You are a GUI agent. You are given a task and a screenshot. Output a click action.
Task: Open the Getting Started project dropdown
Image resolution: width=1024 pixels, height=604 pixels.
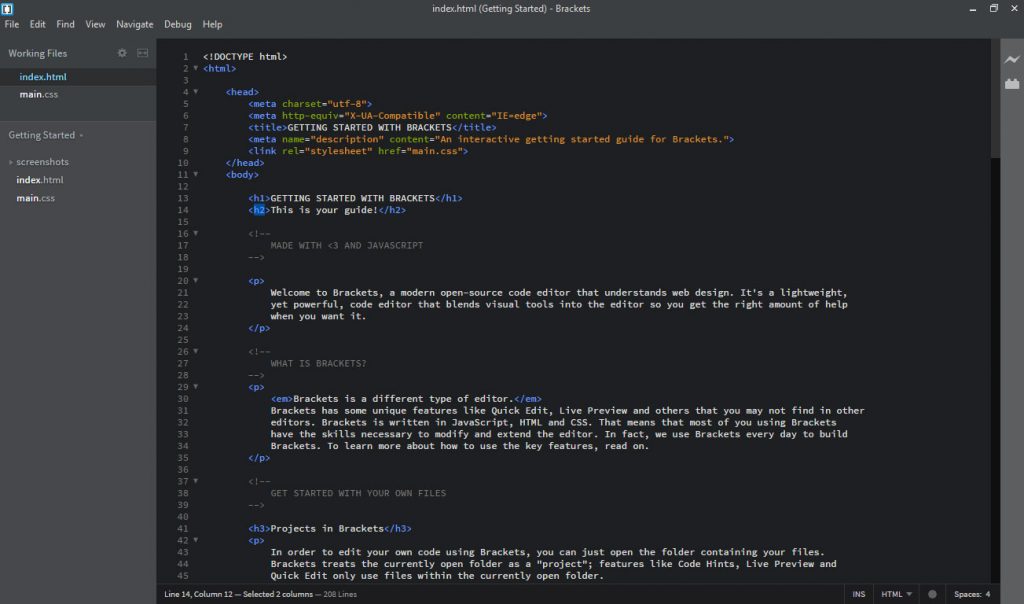click(x=48, y=134)
